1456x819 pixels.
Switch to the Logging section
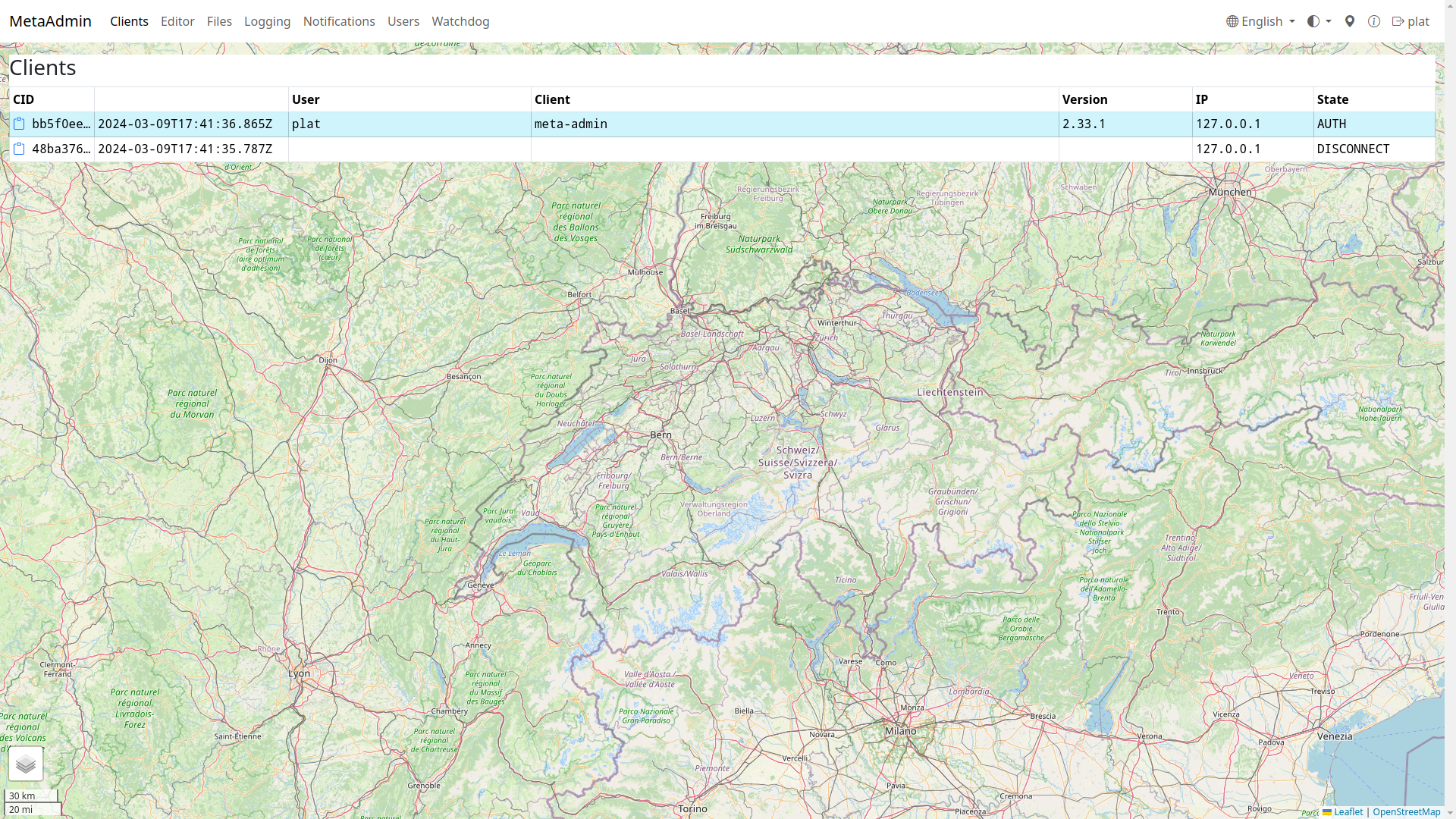click(x=267, y=21)
